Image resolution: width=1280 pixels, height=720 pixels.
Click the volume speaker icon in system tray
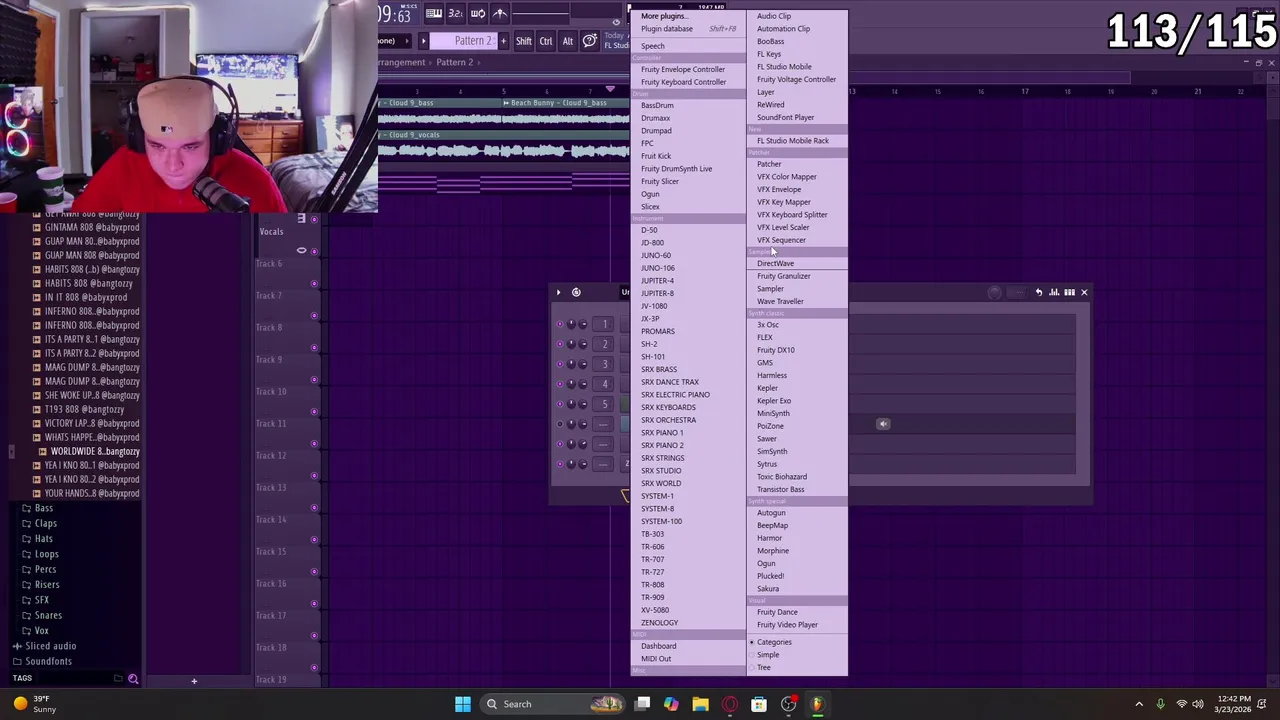coord(1198,704)
